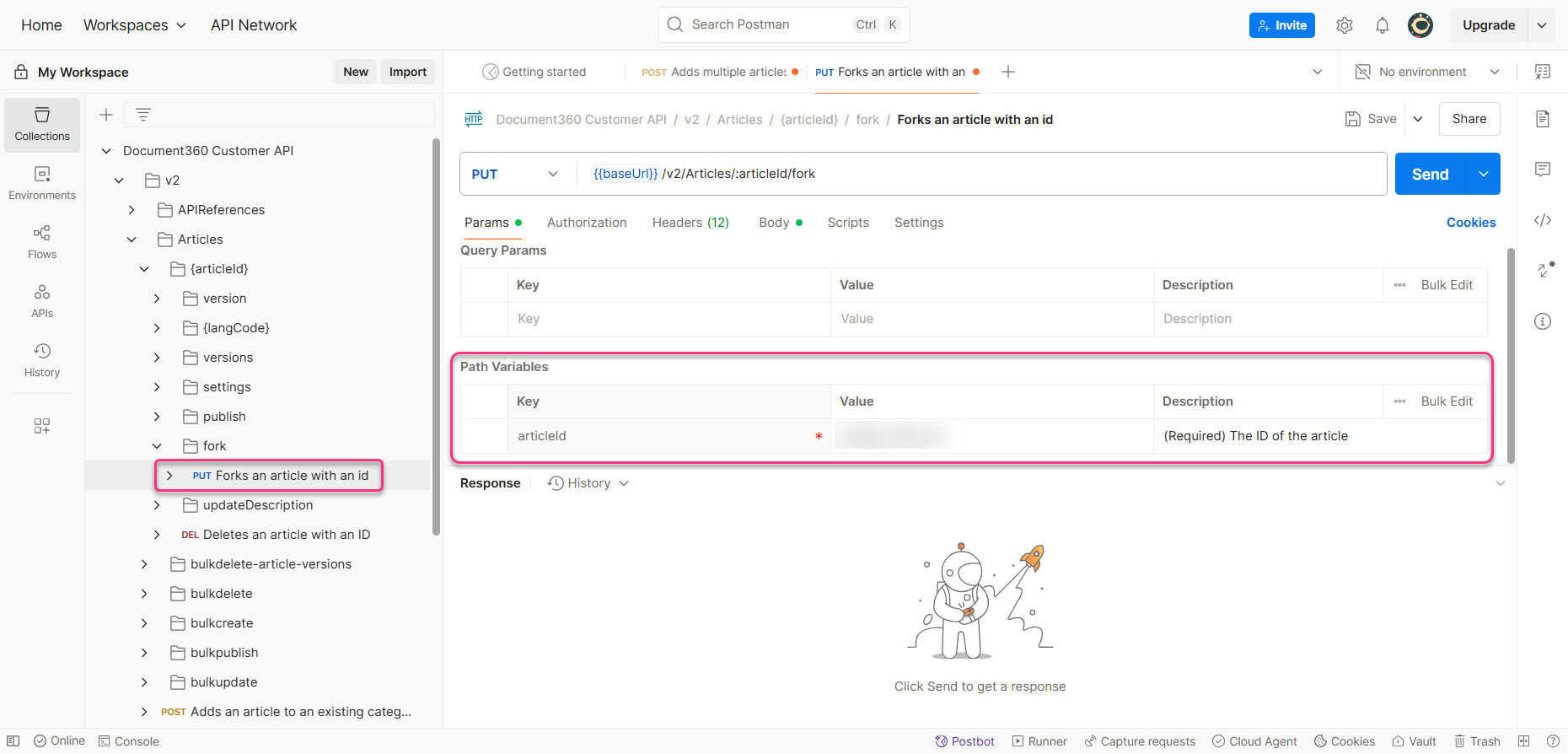Open the History sidebar panel

coord(42,360)
